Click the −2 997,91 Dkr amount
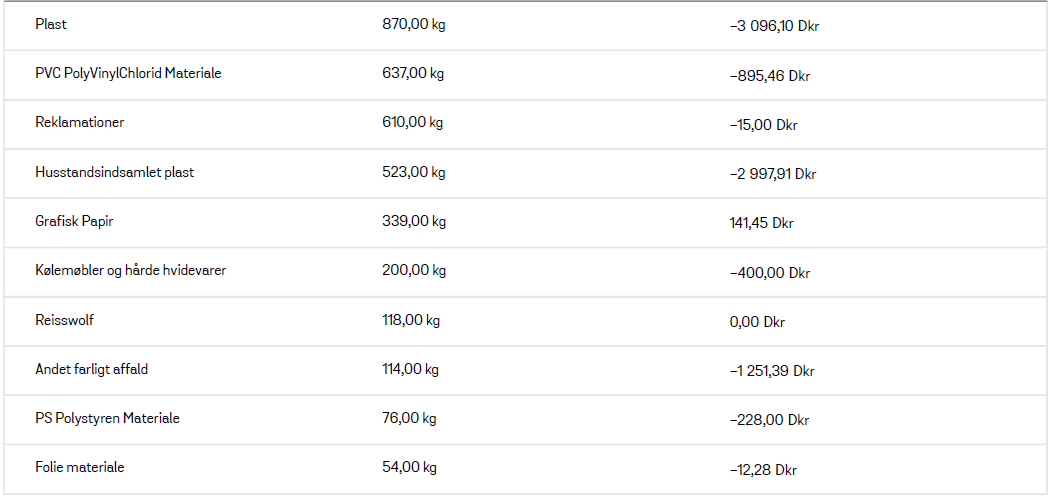 (773, 174)
